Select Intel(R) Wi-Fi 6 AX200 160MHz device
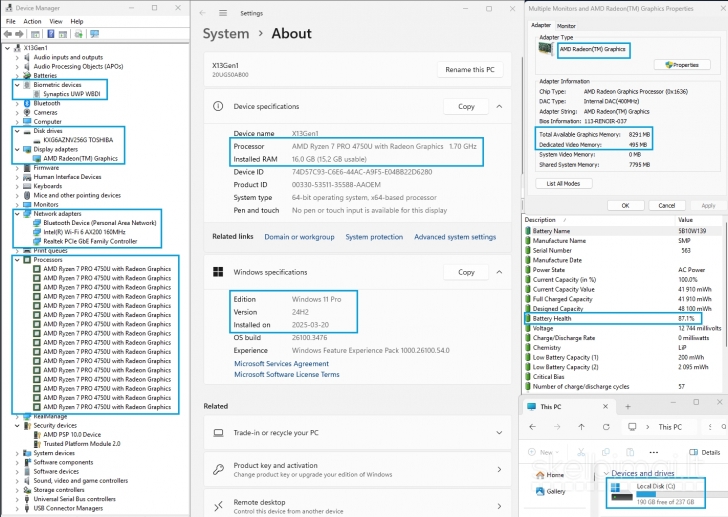 (x=84, y=232)
